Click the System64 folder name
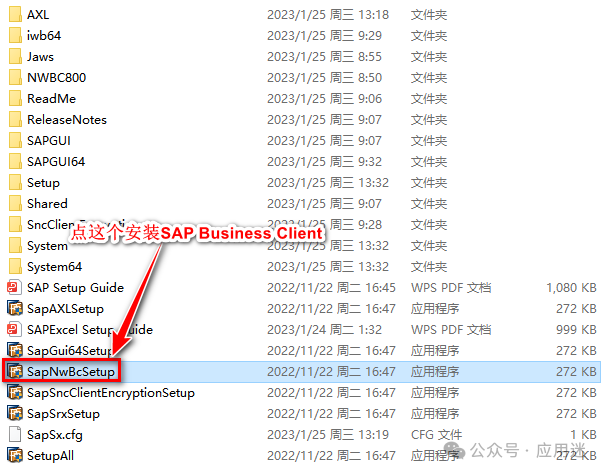The height and width of the screenshot is (474, 605). [54, 266]
